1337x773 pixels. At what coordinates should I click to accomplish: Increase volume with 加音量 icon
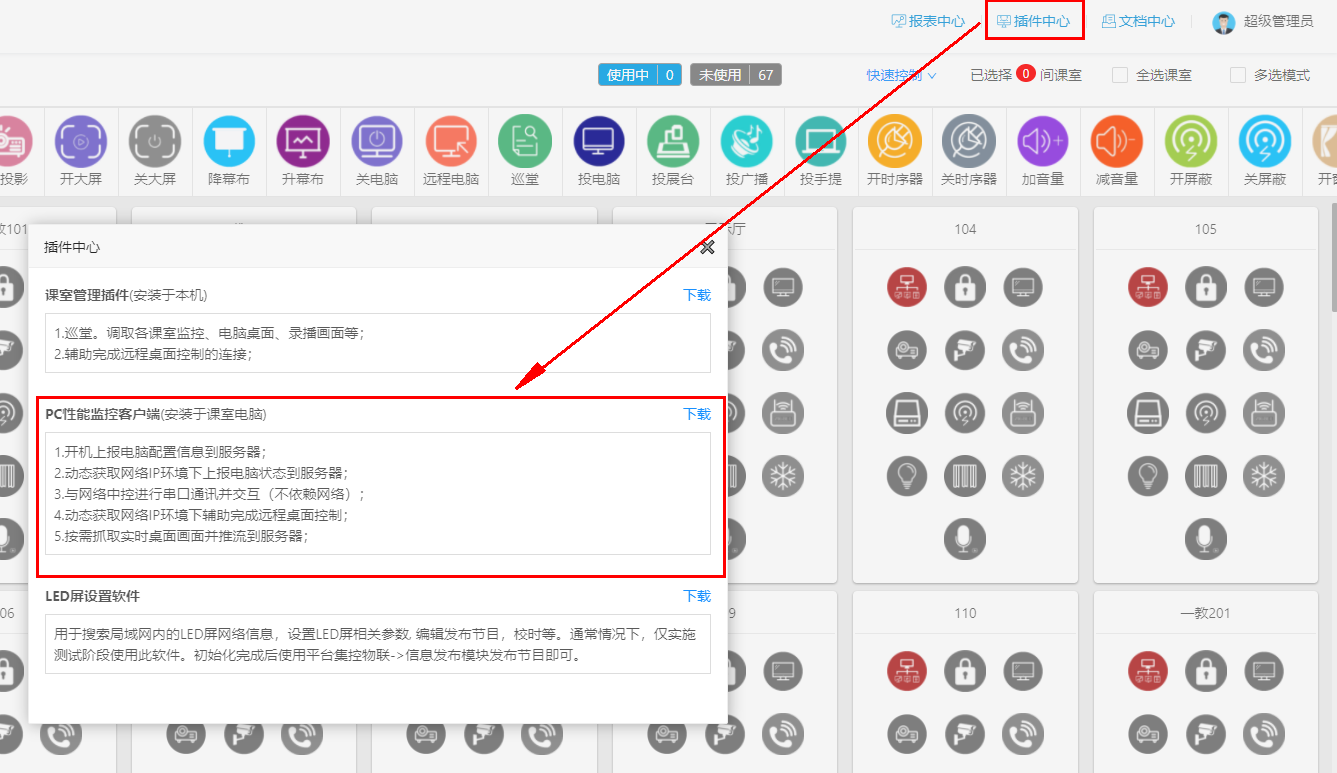(1043, 141)
